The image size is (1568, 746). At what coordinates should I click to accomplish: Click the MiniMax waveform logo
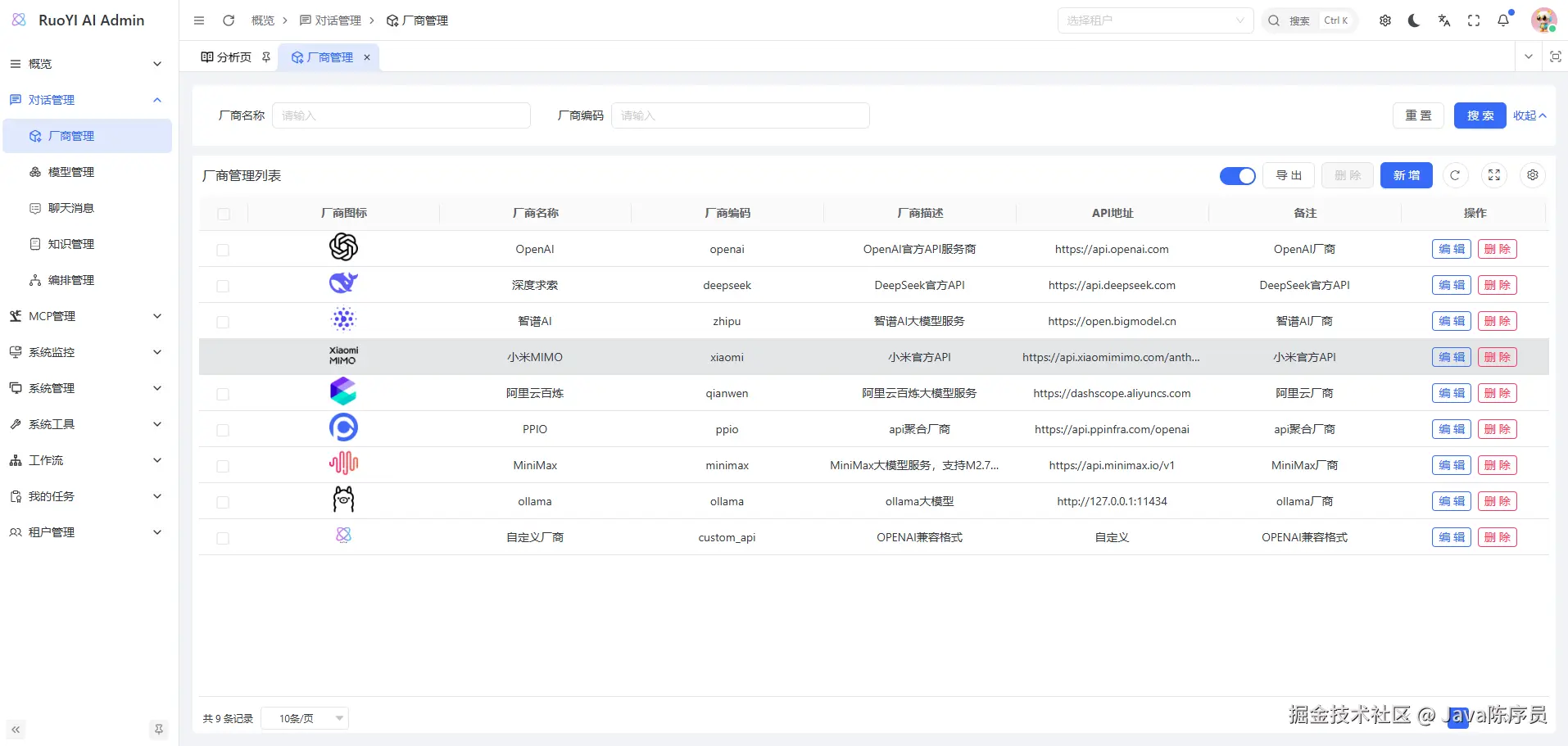pos(343,463)
